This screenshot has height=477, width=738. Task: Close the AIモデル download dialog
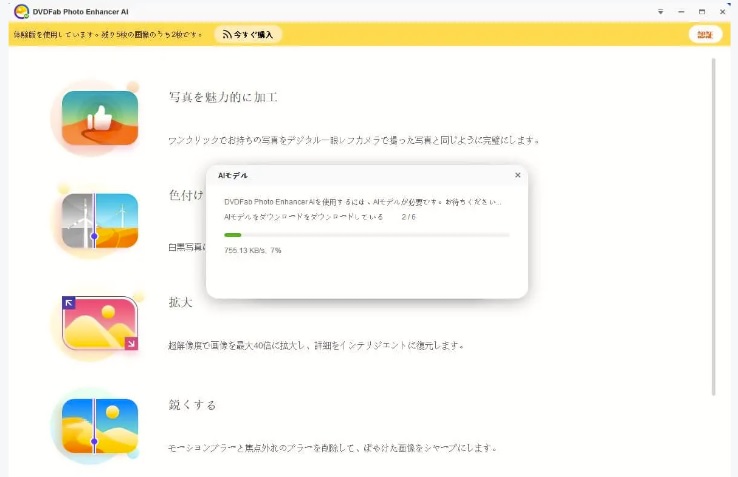pyautogui.click(x=517, y=175)
